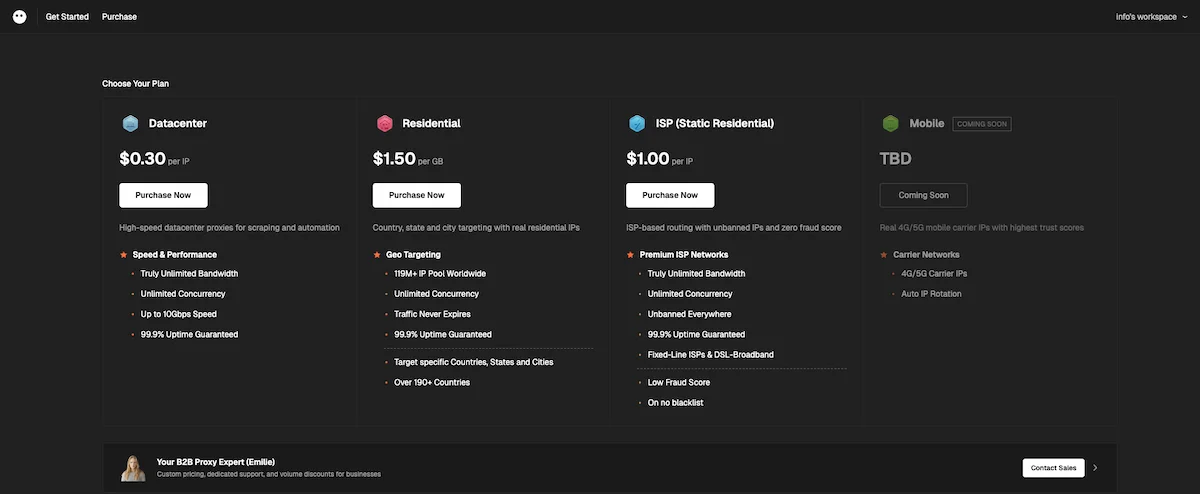This screenshot has width=1200, height=494.
Task: Click High-speed datacenter proxies description
Action: pos(229,228)
